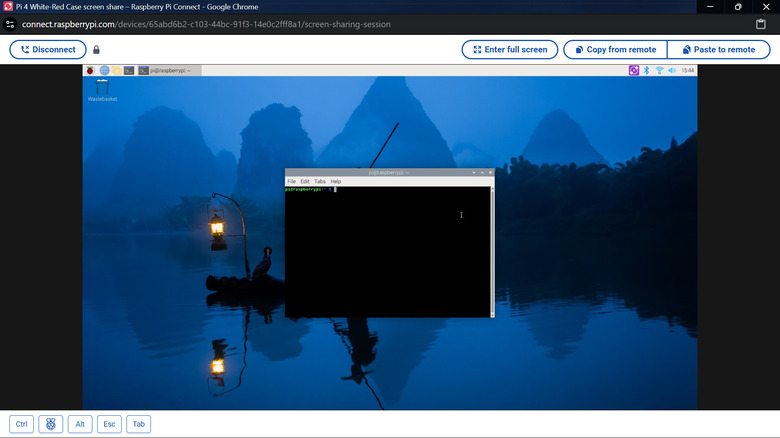Image resolution: width=780 pixels, height=438 pixels.
Task: Click the 15:44 panel clock
Action: click(687, 71)
